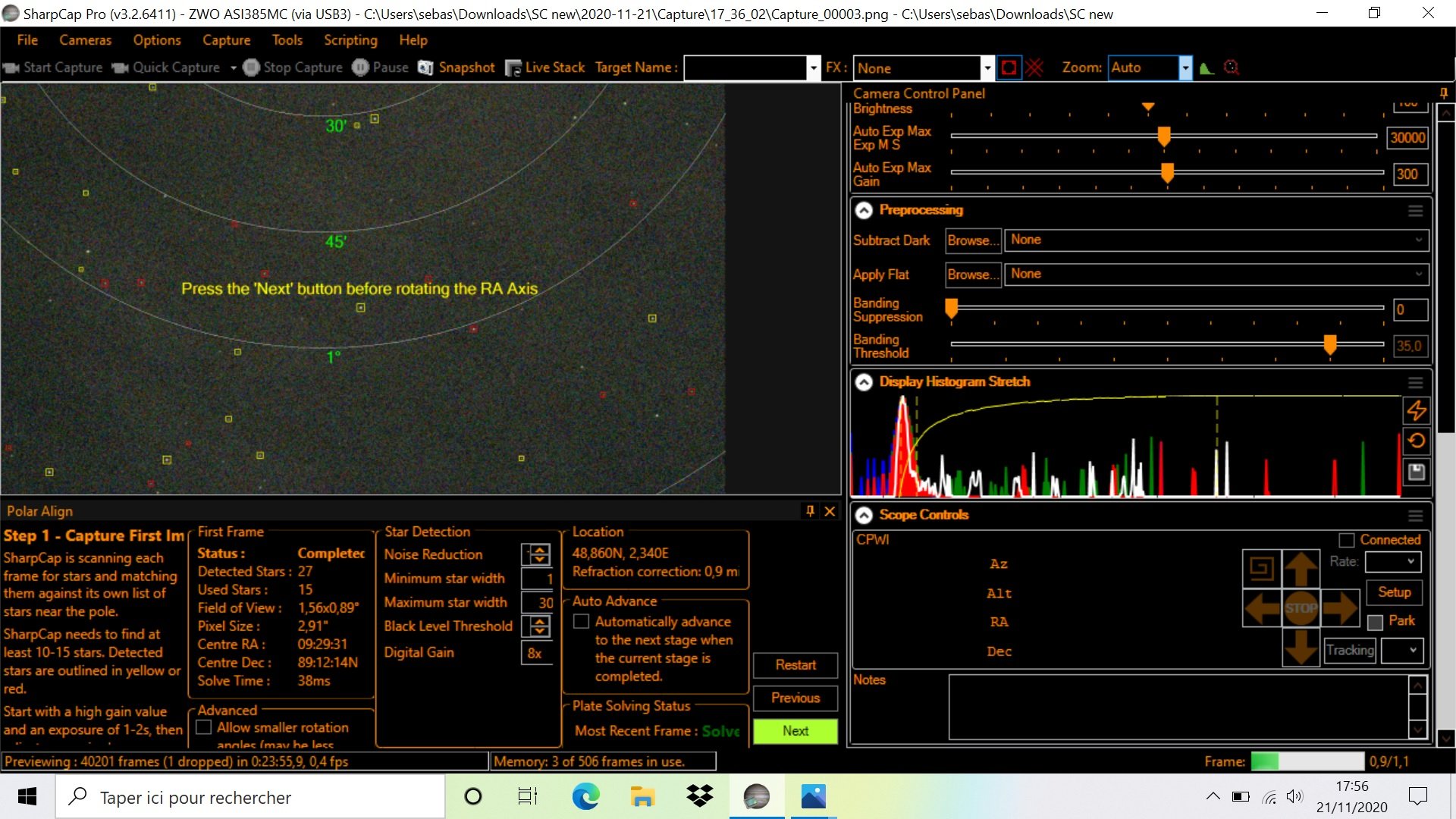Click the scope move down arrow
Image resolution: width=1456 pixels, height=819 pixels.
click(x=1301, y=647)
